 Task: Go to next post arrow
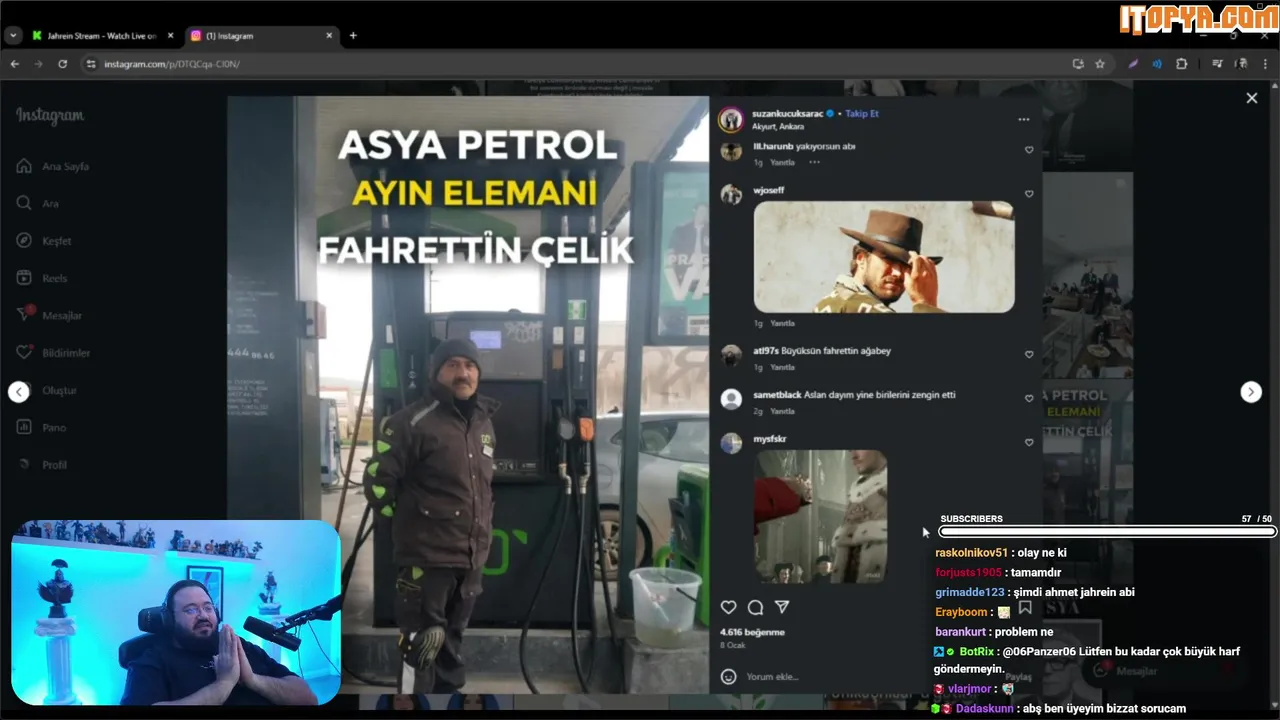pyautogui.click(x=1251, y=392)
